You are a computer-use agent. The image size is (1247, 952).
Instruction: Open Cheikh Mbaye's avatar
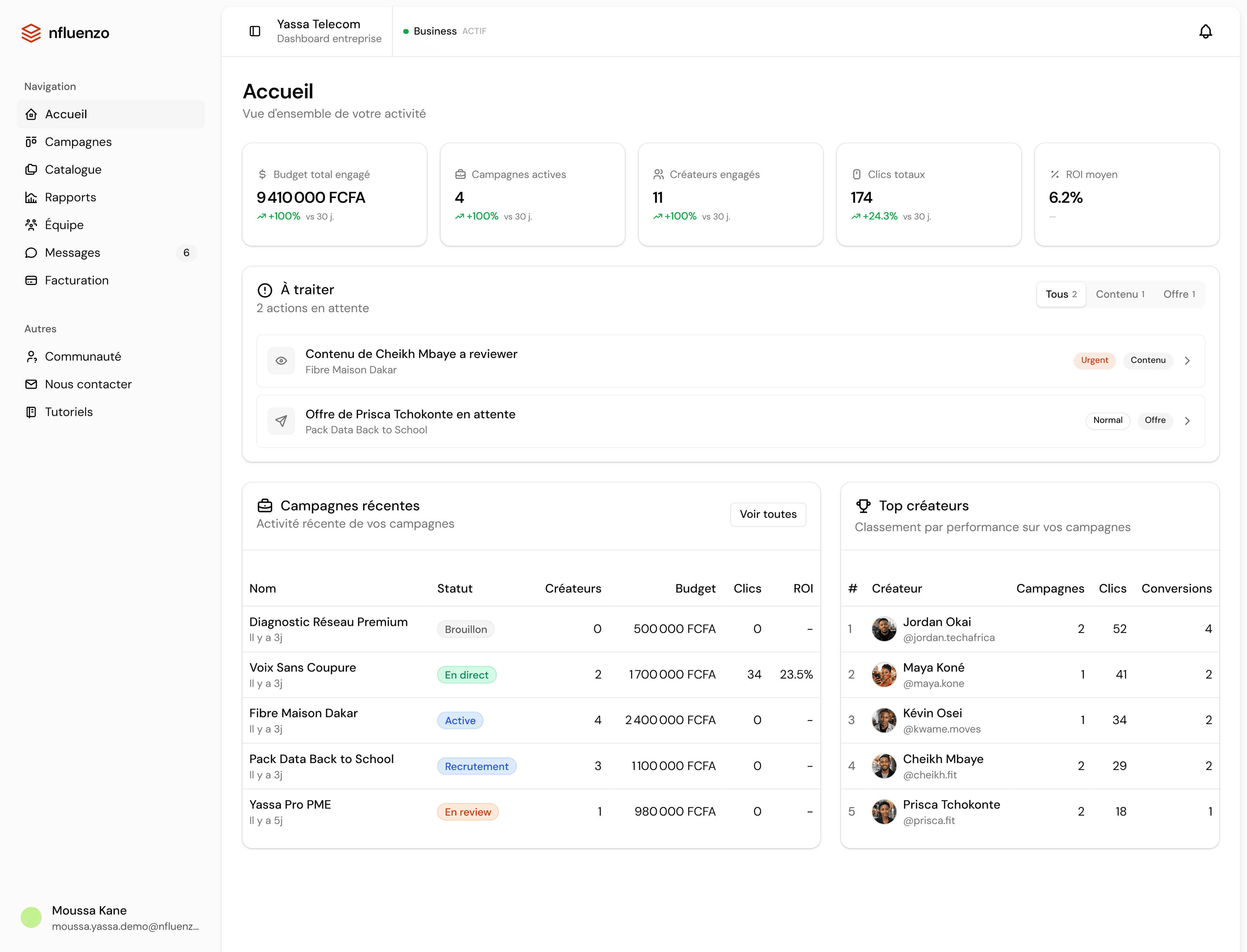tap(884, 766)
